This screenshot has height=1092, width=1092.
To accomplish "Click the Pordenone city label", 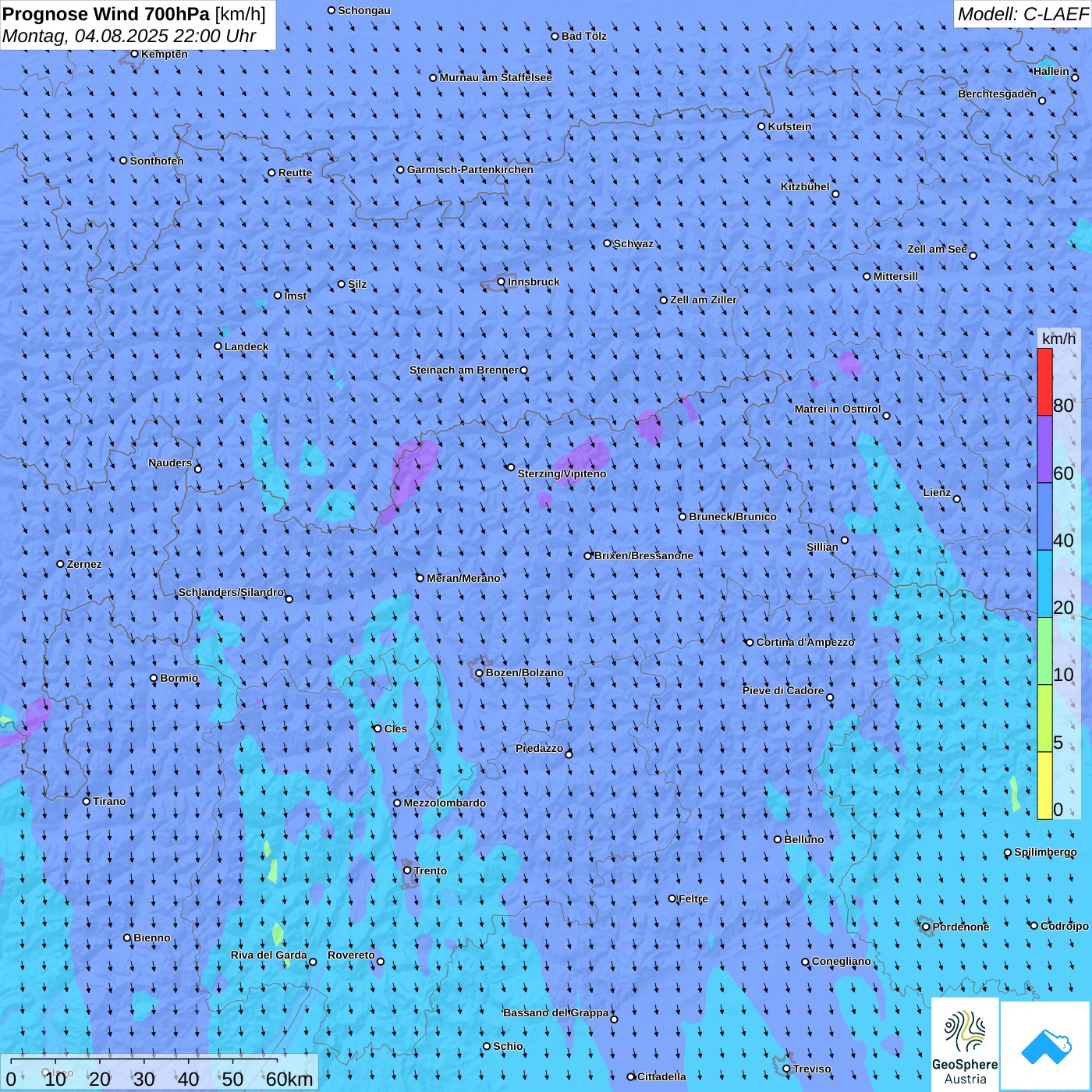I will pyautogui.click(x=961, y=927).
